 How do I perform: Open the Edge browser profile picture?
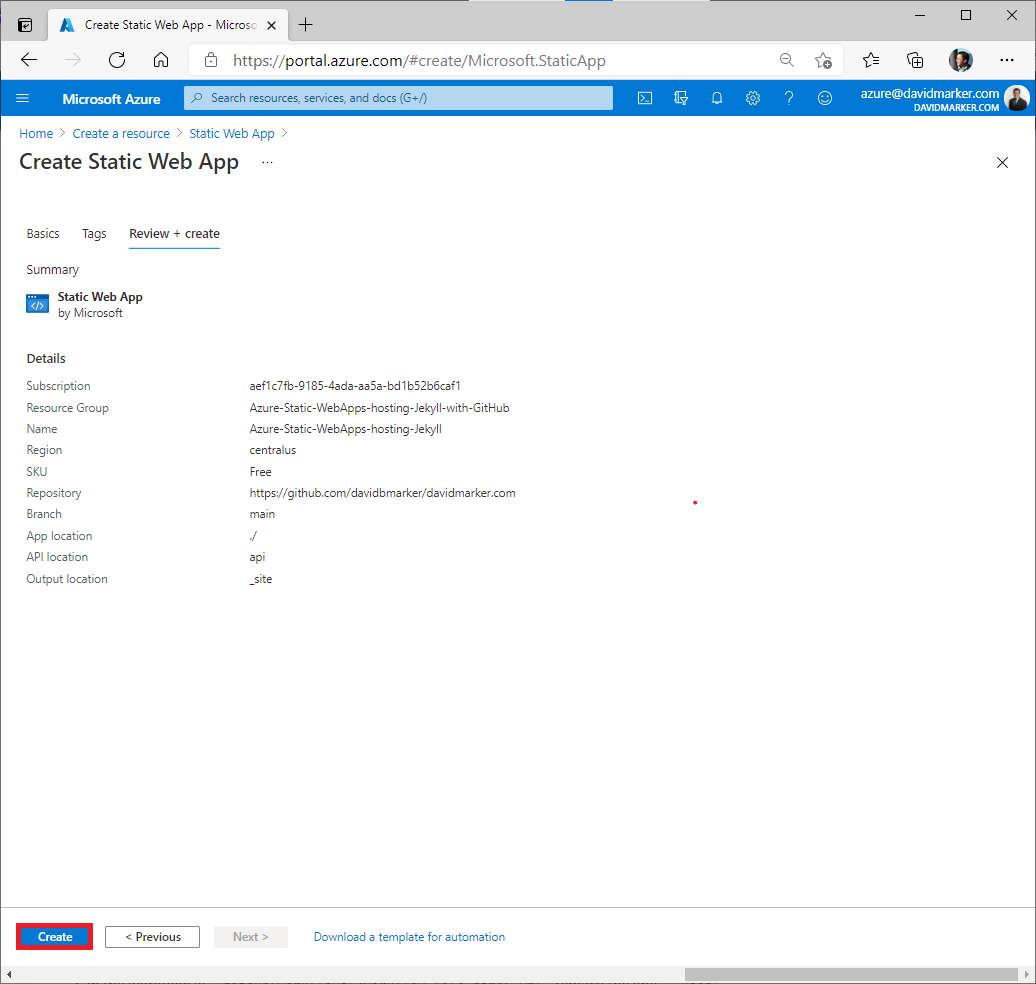tap(961, 60)
